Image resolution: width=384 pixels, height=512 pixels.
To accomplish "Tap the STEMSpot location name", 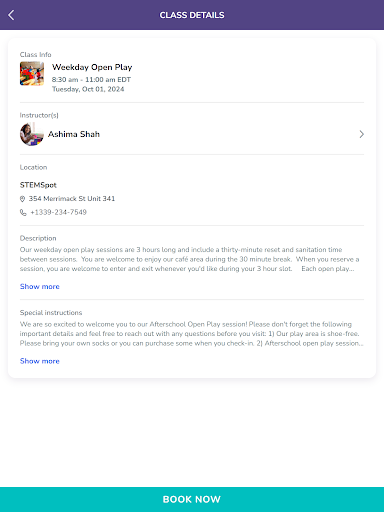I will [x=38, y=185].
